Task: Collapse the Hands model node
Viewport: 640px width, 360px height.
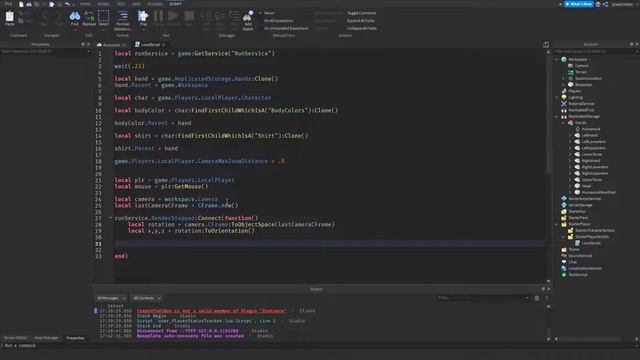Action: pos(563,123)
